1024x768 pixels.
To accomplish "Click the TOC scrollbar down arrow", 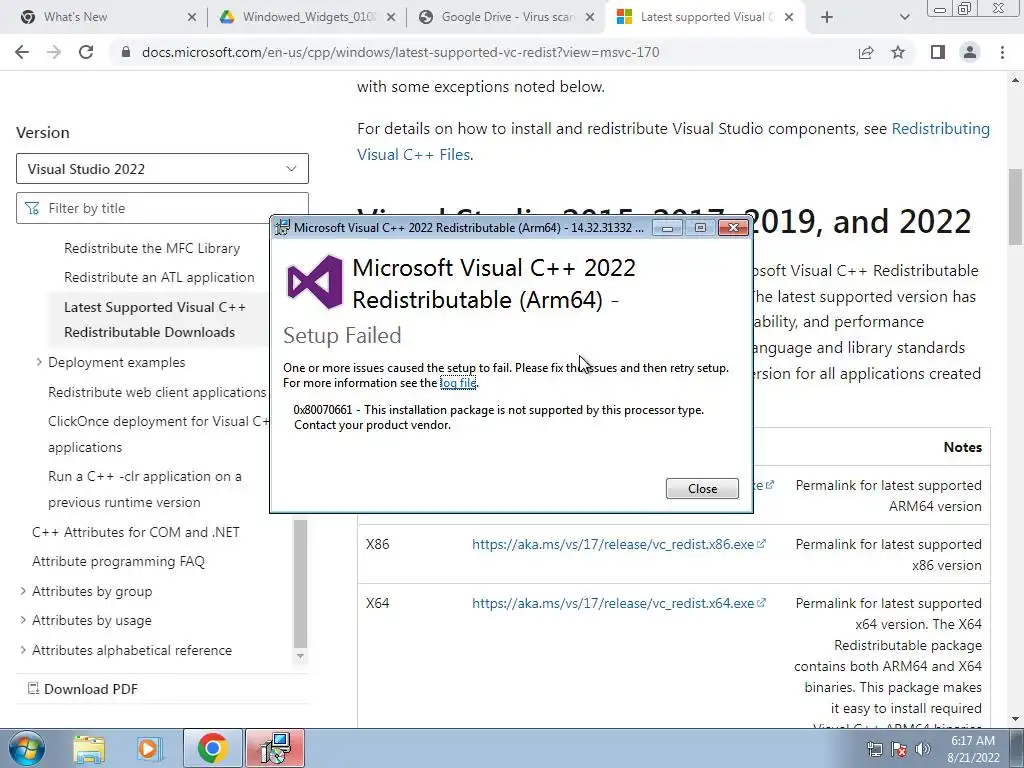I will (x=300, y=656).
